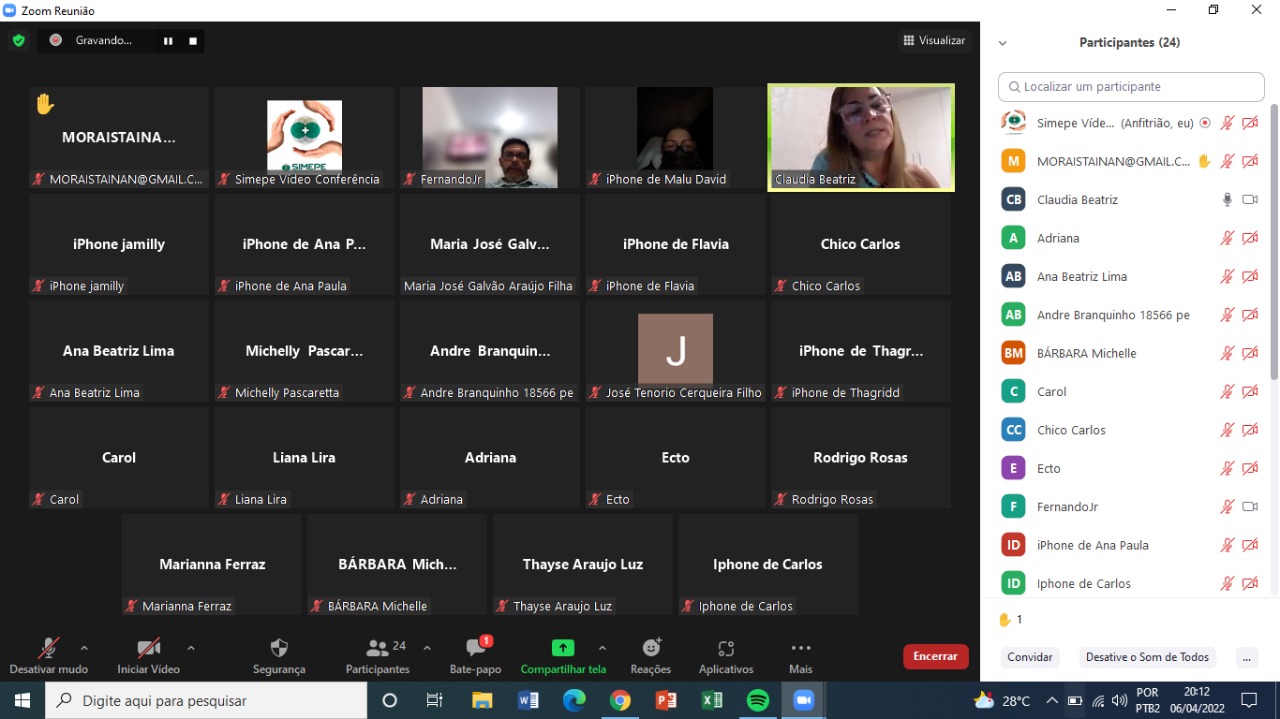
Task: Collapse the Participantes panel chevron
Action: pos(1003,43)
